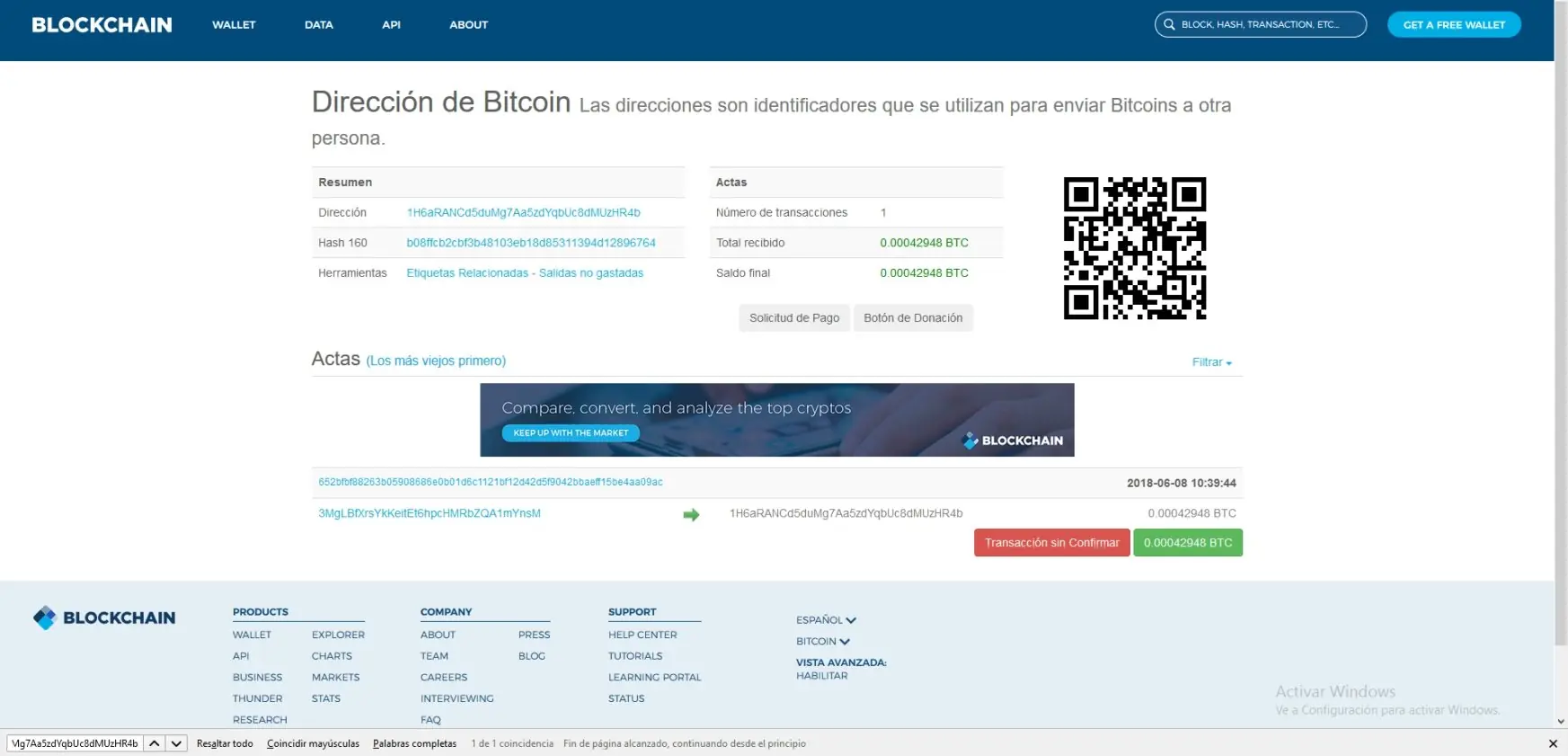Open the Team link in the footer
The image size is (1568, 756).
434,656
